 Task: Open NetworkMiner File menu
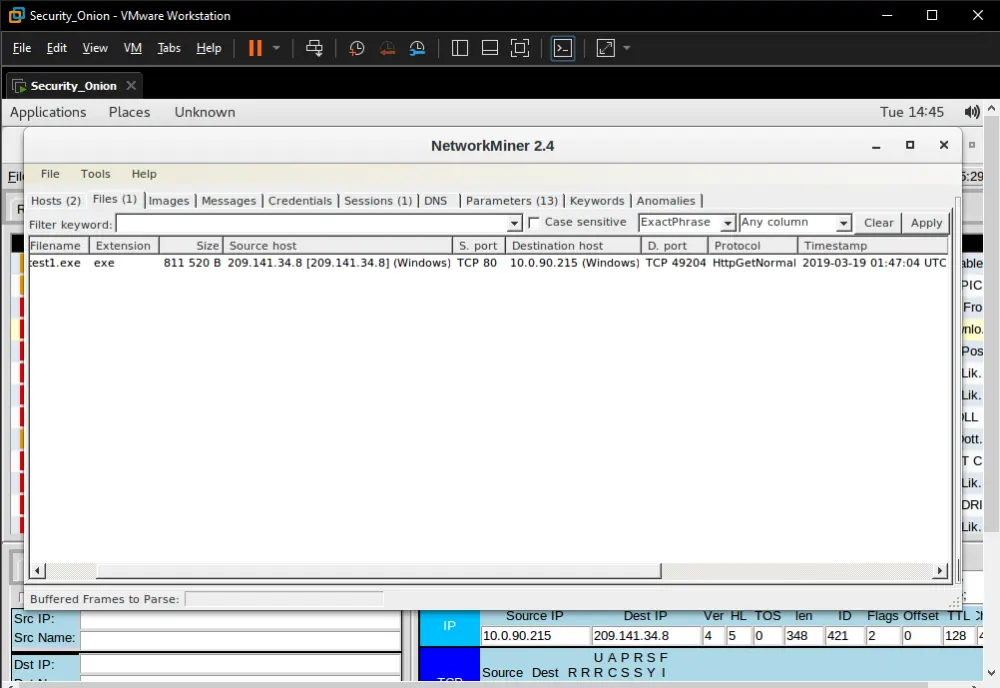coord(50,174)
